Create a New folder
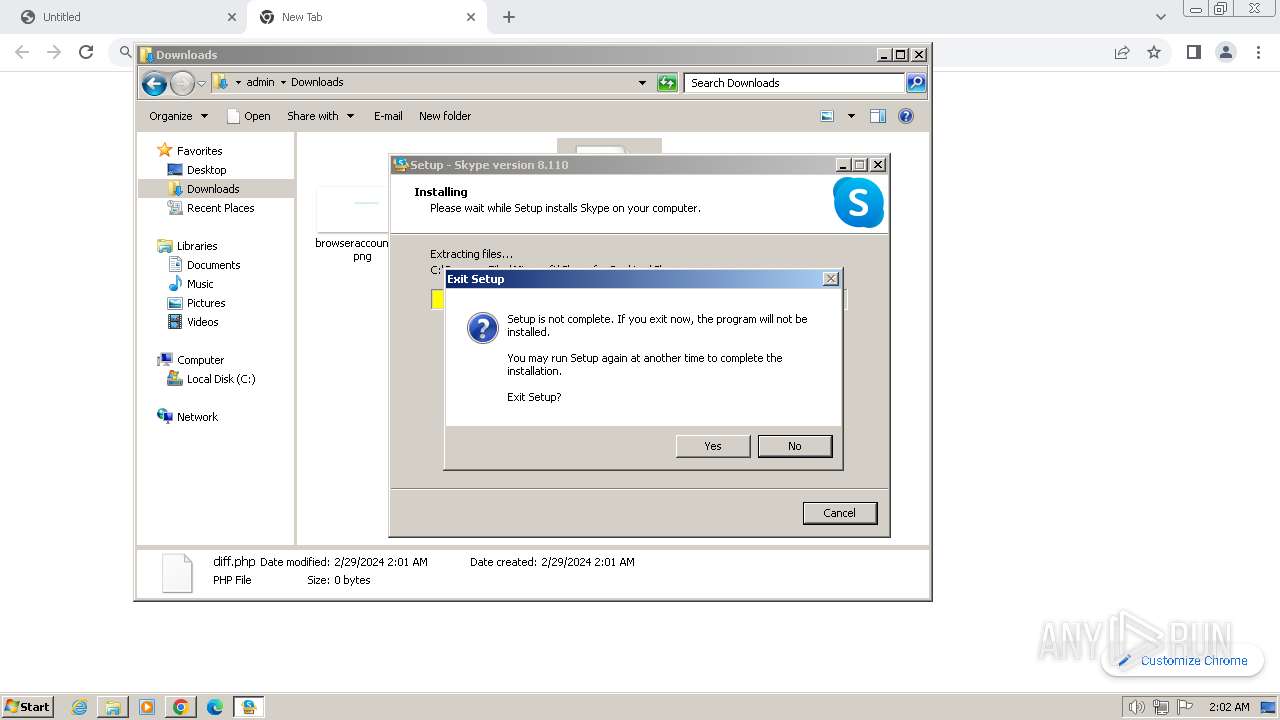Viewport: 1280px width, 720px height. [445, 116]
